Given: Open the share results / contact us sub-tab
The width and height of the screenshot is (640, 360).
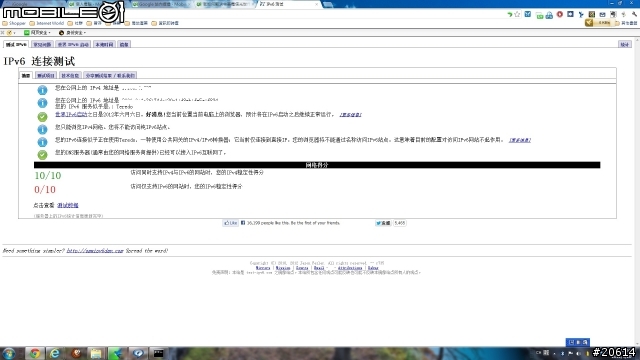Looking at the screenshot, I should 110,76.
